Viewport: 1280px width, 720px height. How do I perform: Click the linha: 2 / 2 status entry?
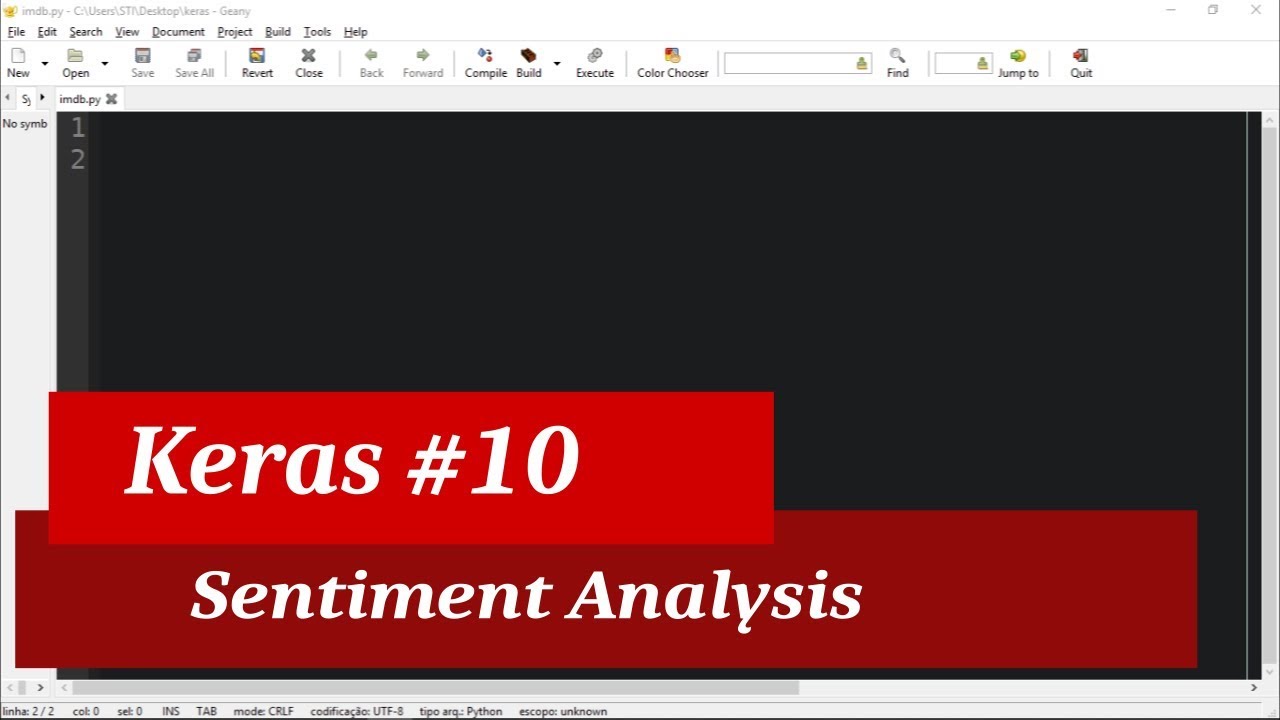(x=28, y=711)
